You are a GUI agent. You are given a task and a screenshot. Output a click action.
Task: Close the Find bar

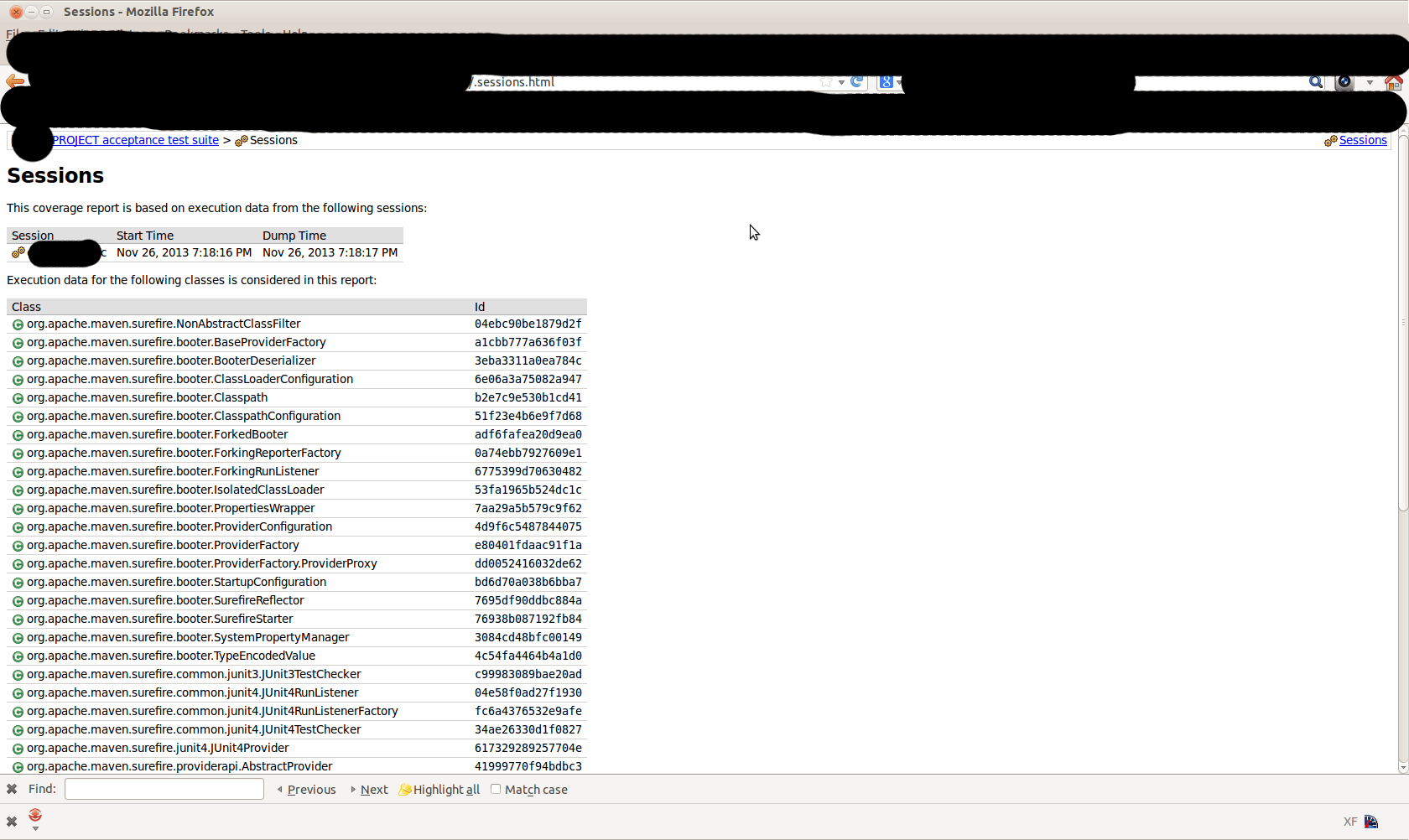[x=12, y=789]
